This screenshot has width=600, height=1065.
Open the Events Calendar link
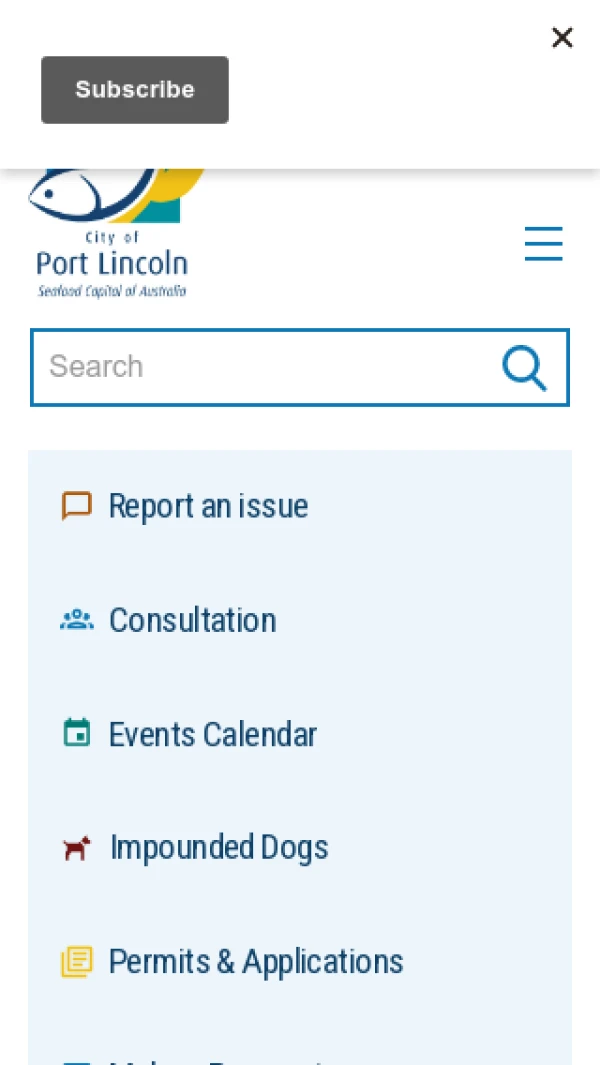tap(212, 734)
